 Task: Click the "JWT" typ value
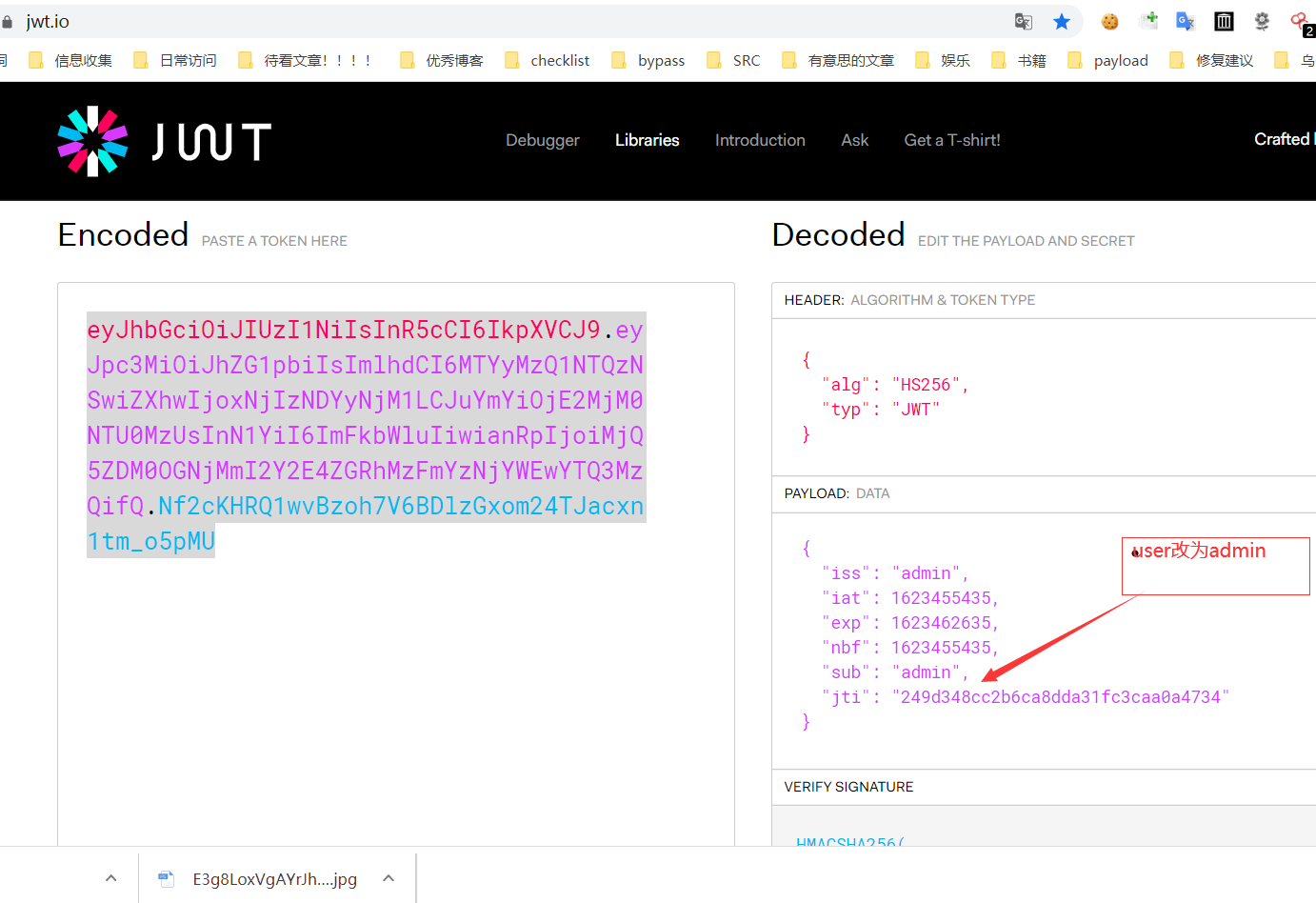coord(915,410)
